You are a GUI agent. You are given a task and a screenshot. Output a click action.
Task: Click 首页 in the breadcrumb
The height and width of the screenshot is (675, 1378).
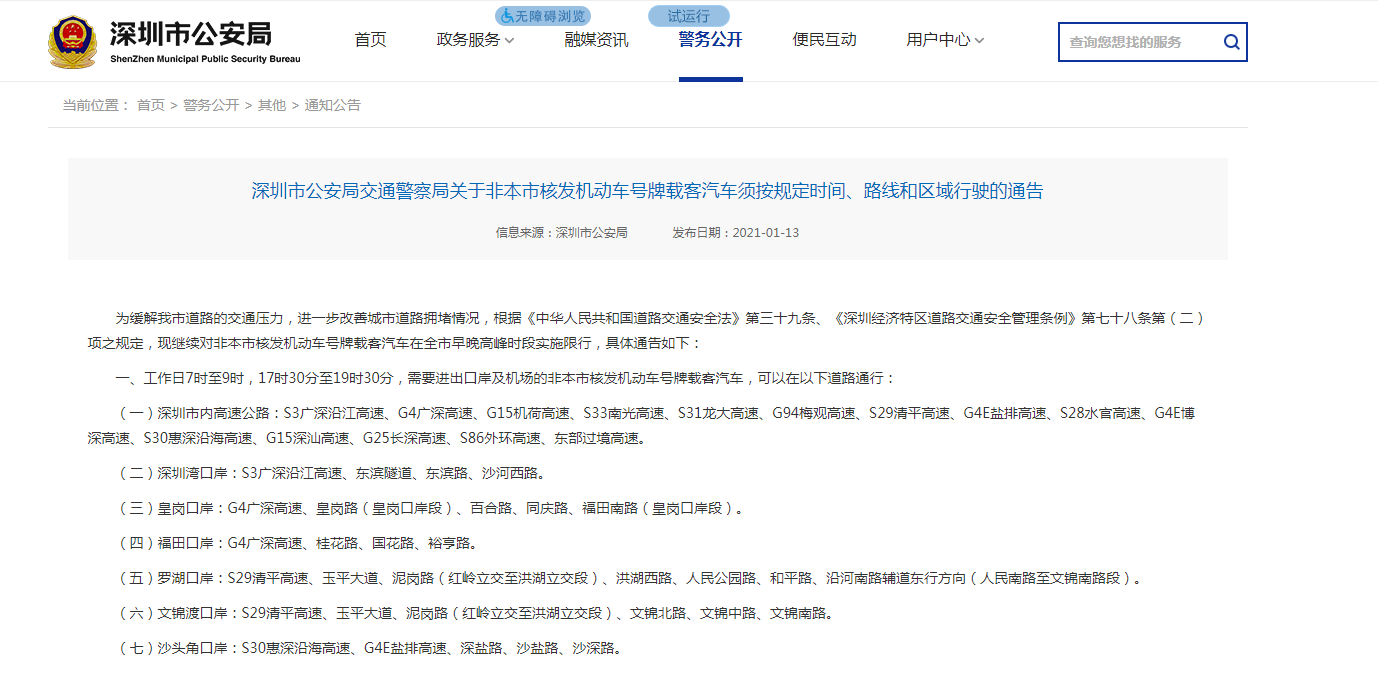coord(151,105)
